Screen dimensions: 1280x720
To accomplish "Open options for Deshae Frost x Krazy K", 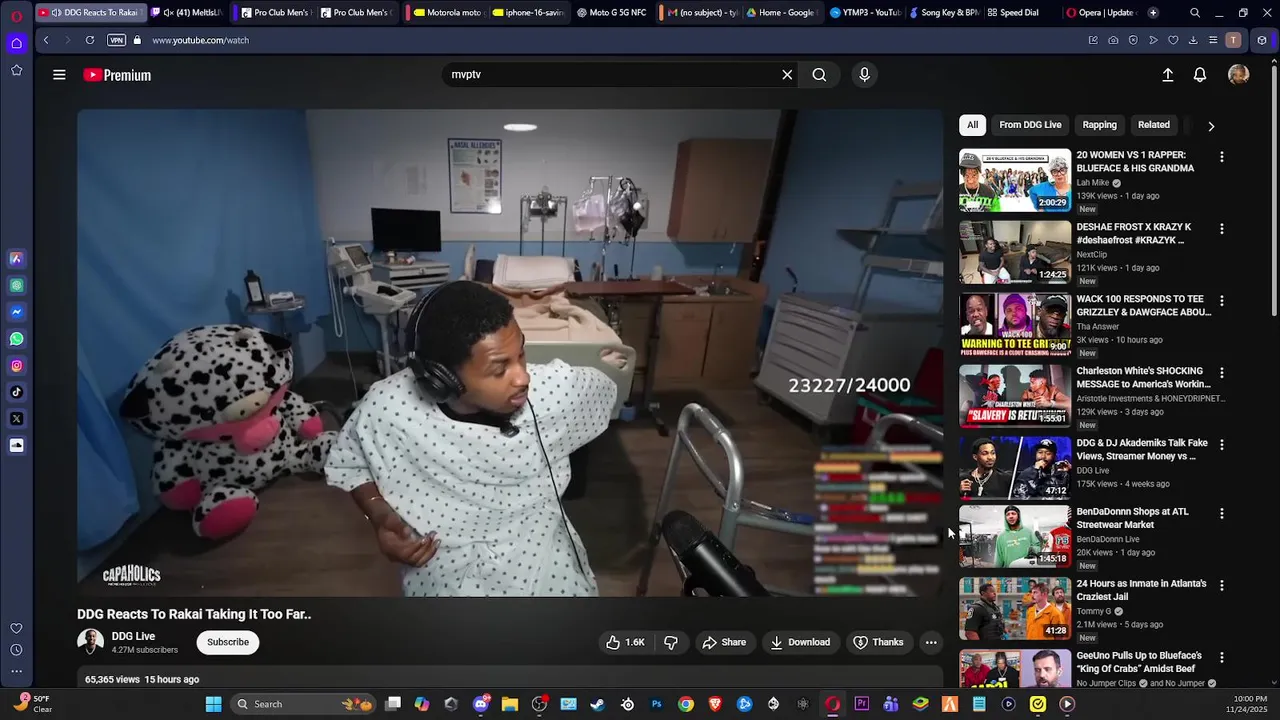I will (x=1221, y=229).
